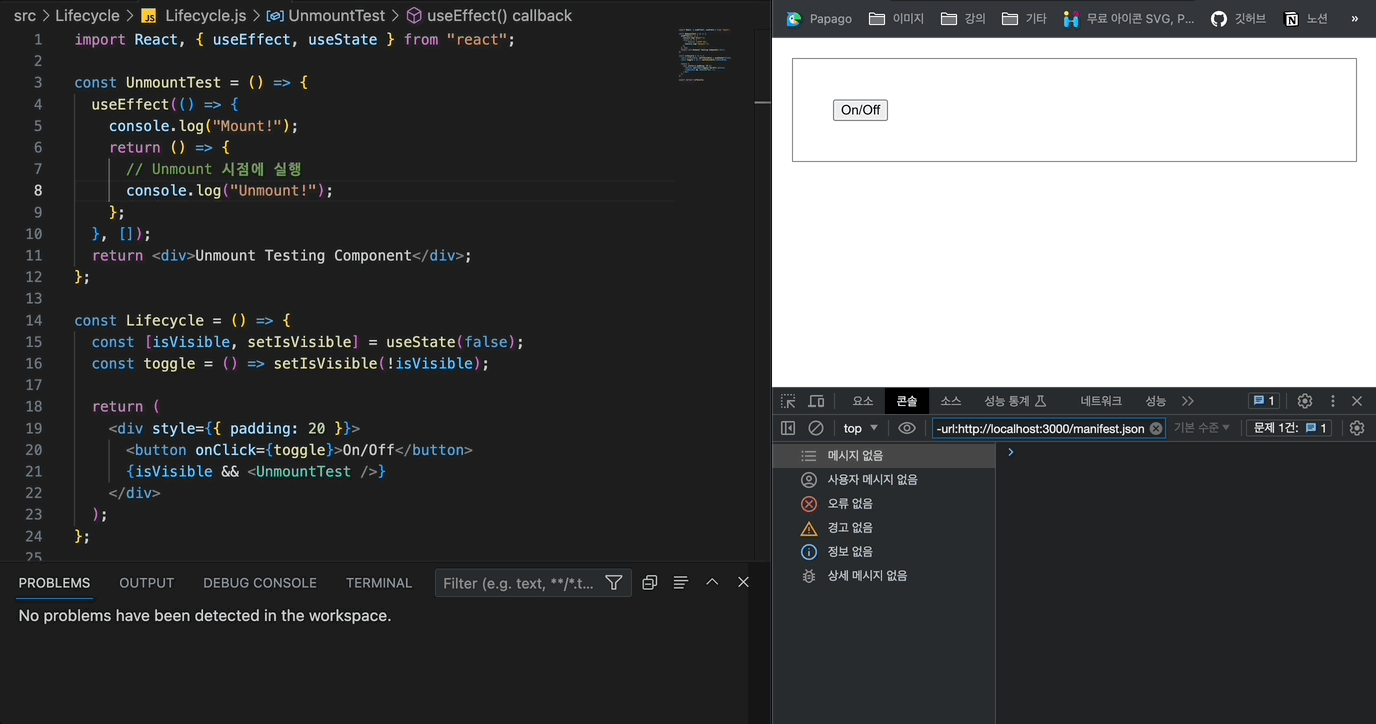Toggle the device toolbar icon in DevTools
Viewport: 1376px width, 724px height.
(x=816, y=401)
